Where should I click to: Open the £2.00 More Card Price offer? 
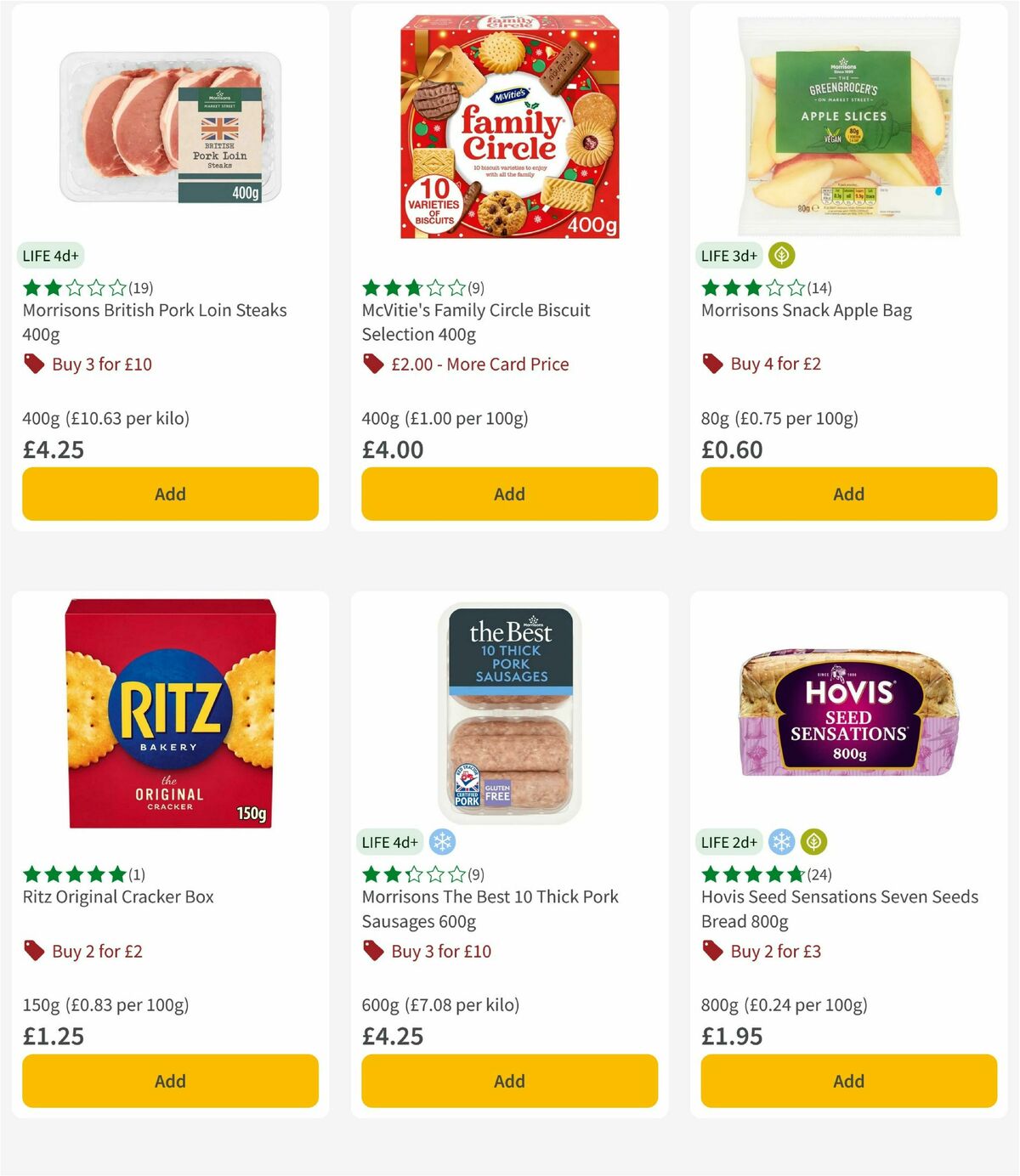(480, 364)
